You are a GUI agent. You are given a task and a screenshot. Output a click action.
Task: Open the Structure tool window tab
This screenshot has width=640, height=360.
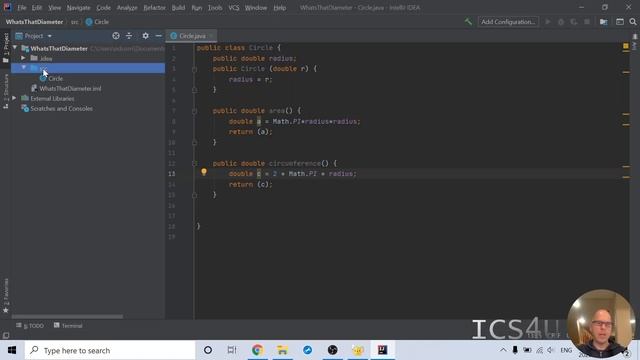(6, 91)
